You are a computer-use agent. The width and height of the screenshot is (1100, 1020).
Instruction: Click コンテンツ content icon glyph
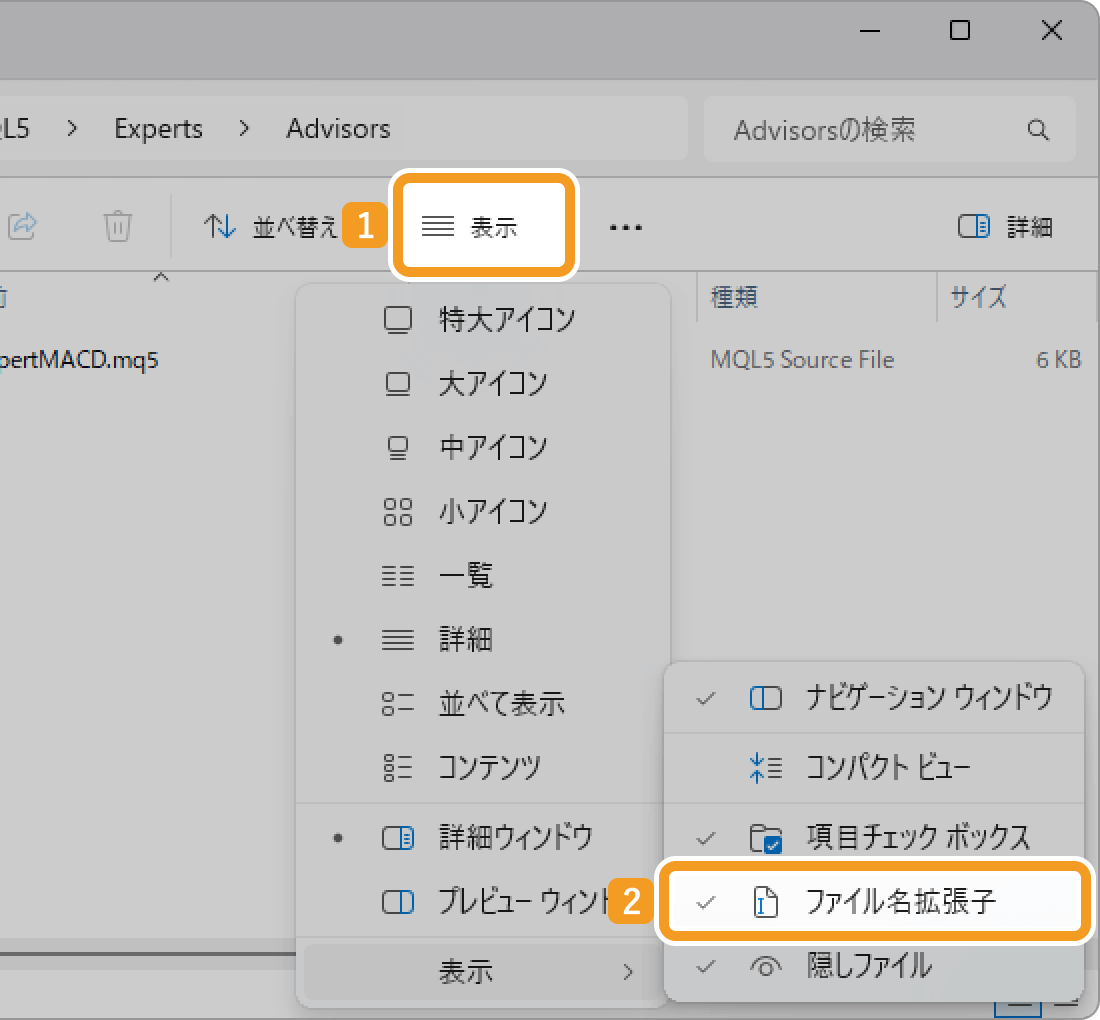pyautogui.click(x=398, y=767)
